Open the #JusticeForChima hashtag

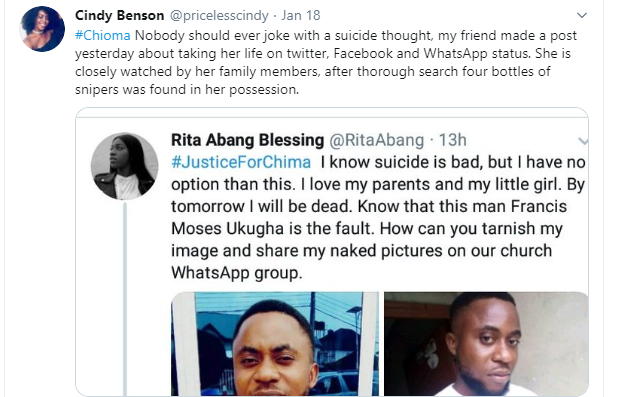click(x=241, y=162)
